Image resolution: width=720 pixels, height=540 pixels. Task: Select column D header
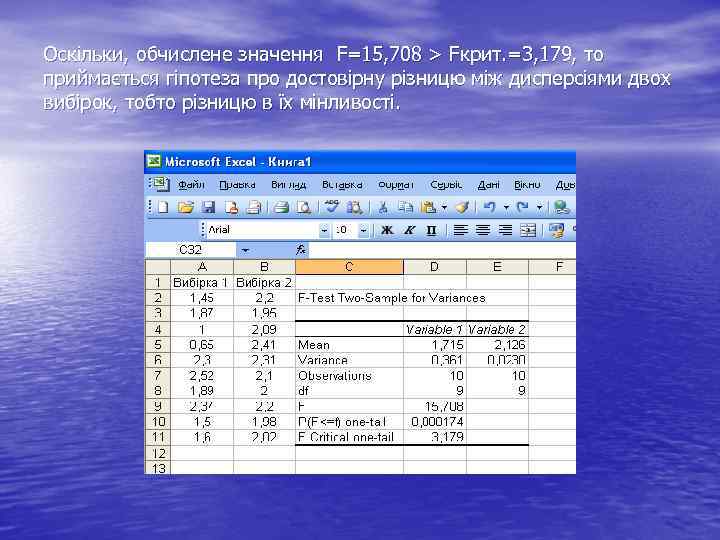(x=434, y=267)
